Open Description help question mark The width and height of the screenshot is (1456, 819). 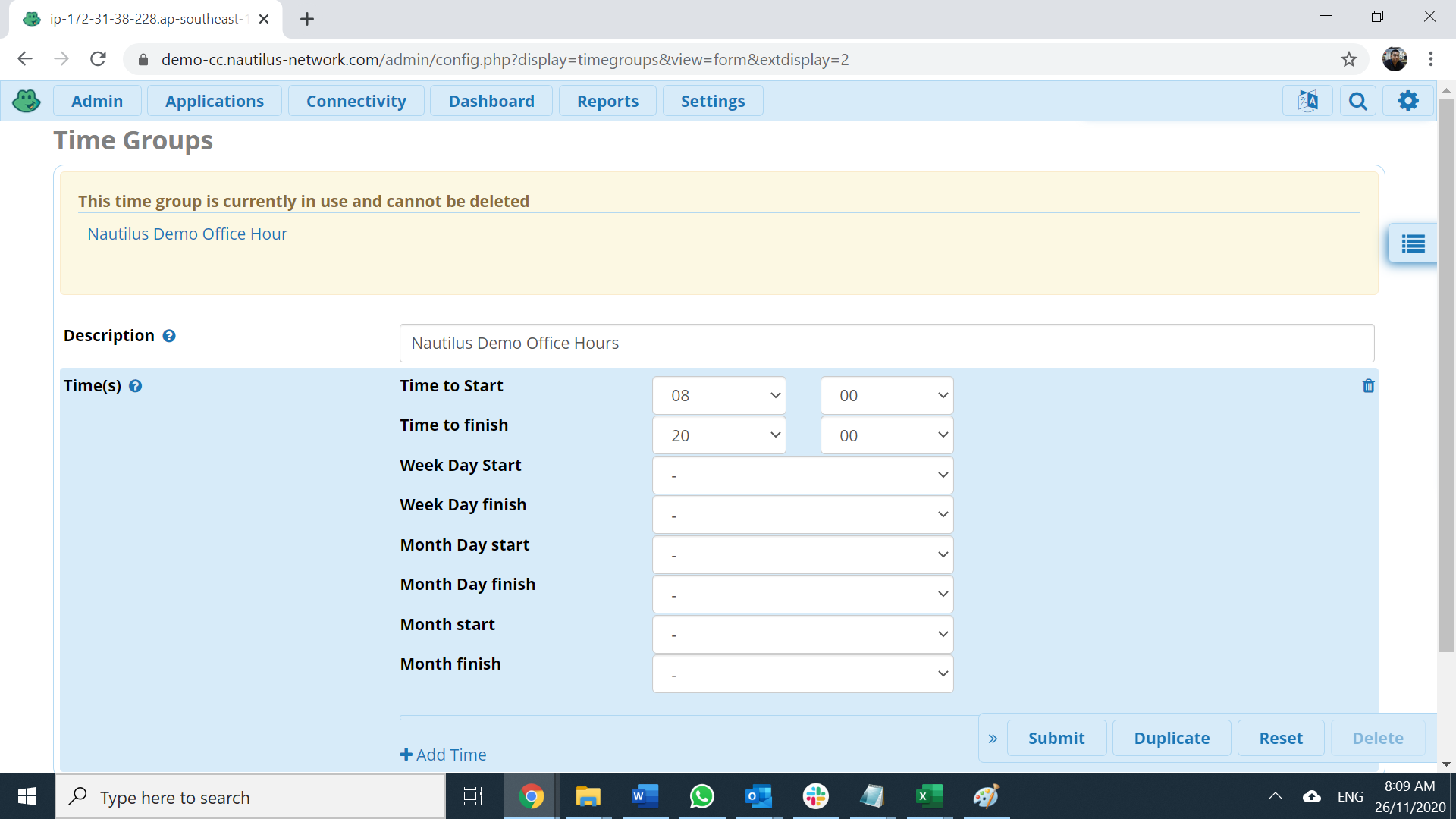(x=169, y=336)
